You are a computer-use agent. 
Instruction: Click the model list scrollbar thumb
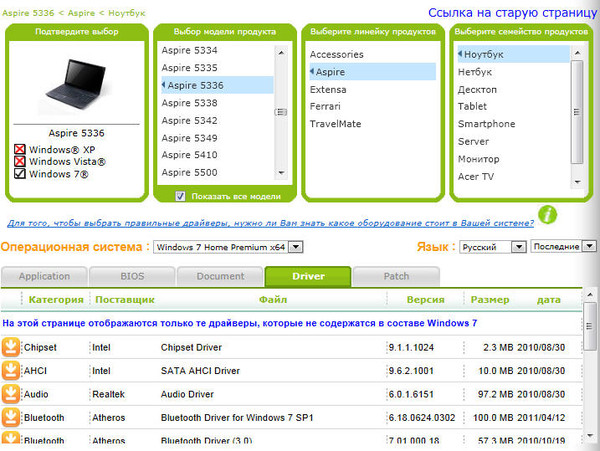click(281, 112)
